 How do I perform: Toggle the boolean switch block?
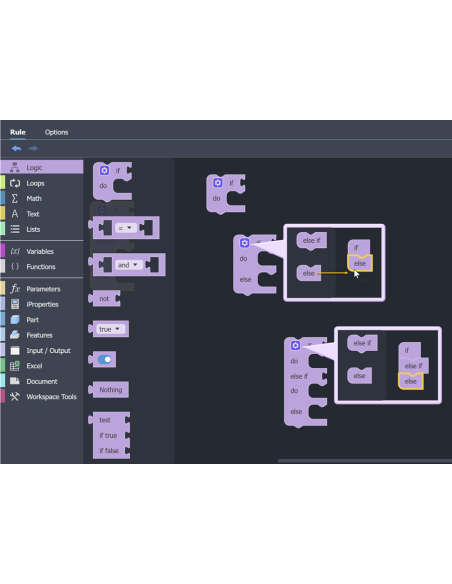click(x=104, y=359)
